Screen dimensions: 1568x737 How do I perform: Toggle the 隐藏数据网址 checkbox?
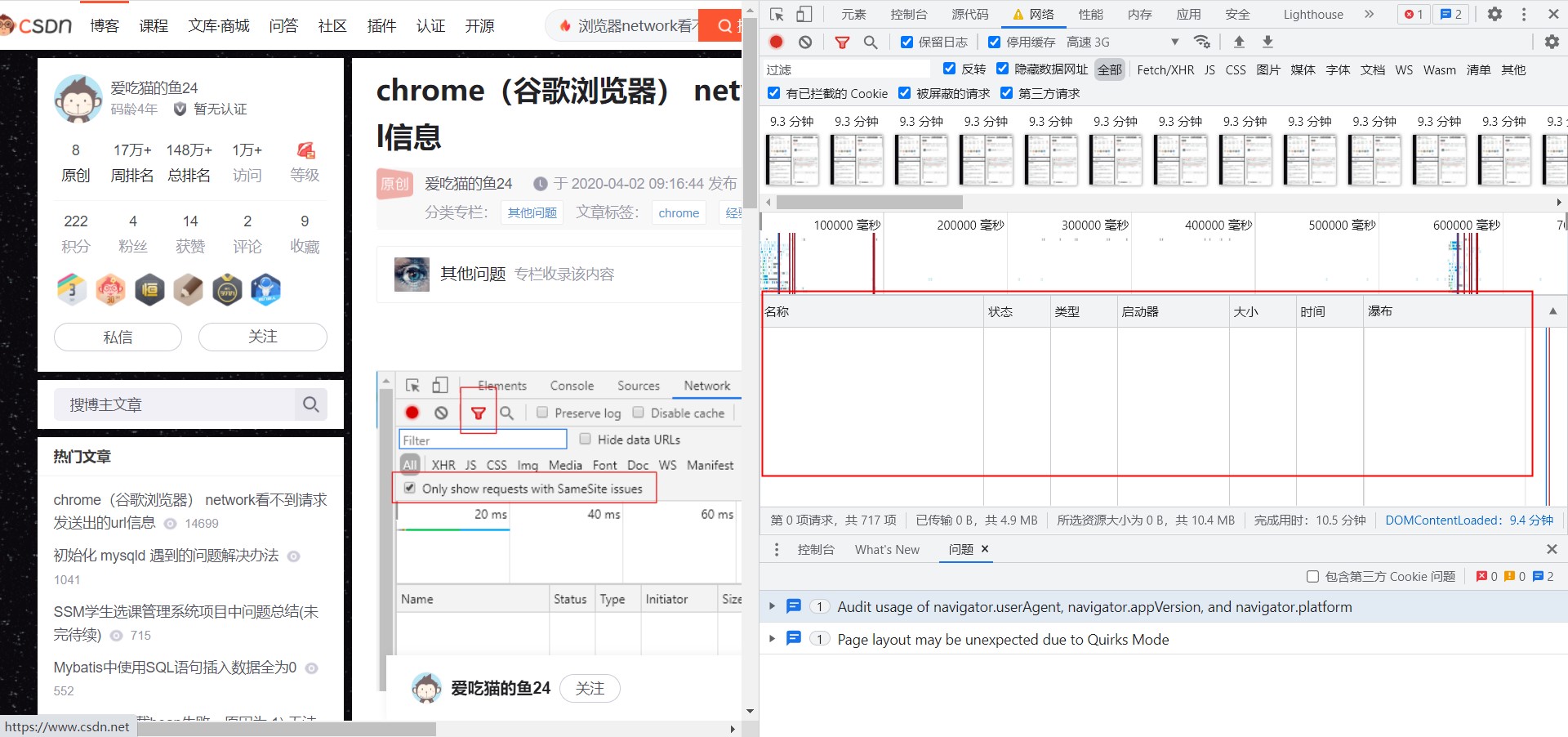pos(1002,69)
